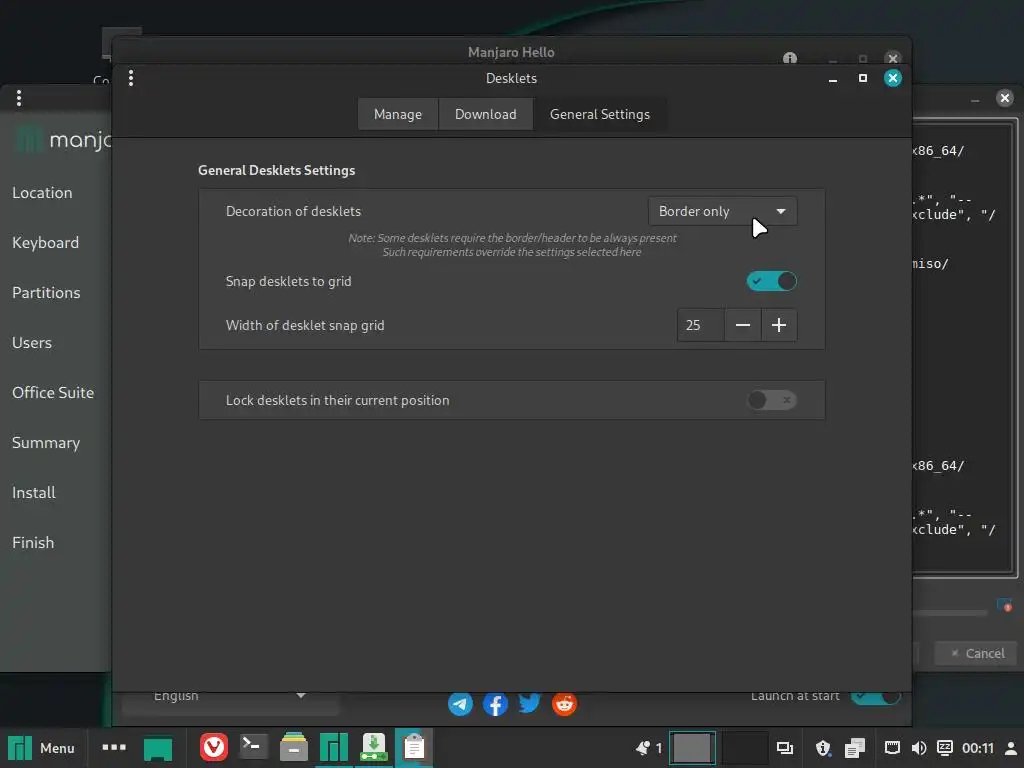Click the three-dots grouped apps icon in taskbar

[114, 747]
